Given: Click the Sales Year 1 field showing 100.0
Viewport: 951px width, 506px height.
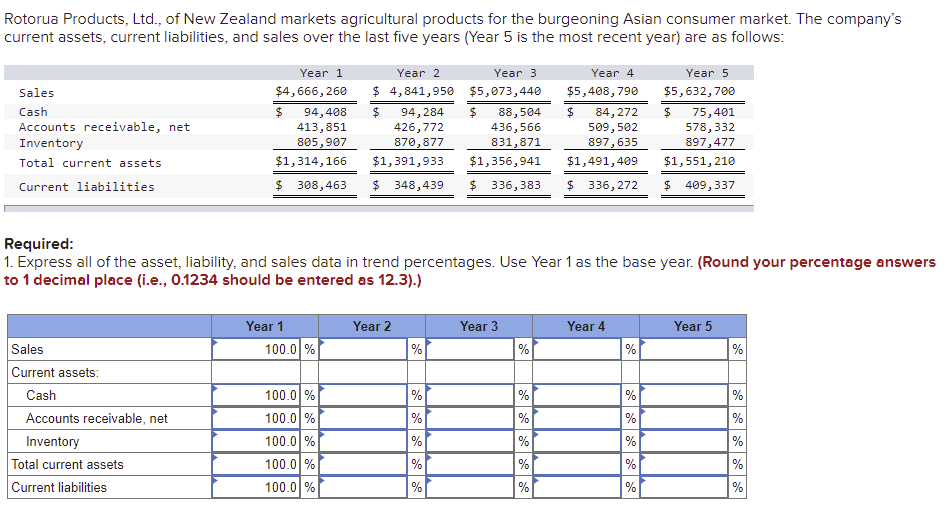Looking at the screenshot, I should 256,349.
